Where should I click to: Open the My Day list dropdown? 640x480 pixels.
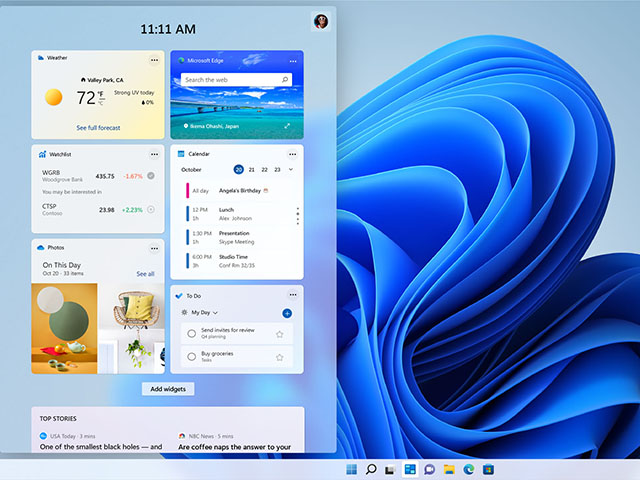[x=215, y=313]
